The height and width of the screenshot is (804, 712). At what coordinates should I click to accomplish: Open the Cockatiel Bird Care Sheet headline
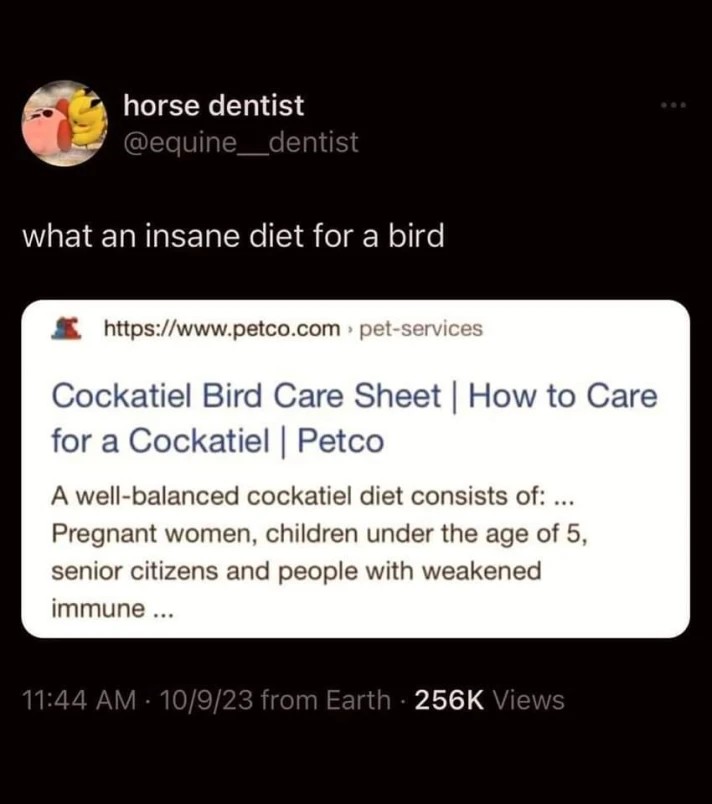[x=356, y=416]
